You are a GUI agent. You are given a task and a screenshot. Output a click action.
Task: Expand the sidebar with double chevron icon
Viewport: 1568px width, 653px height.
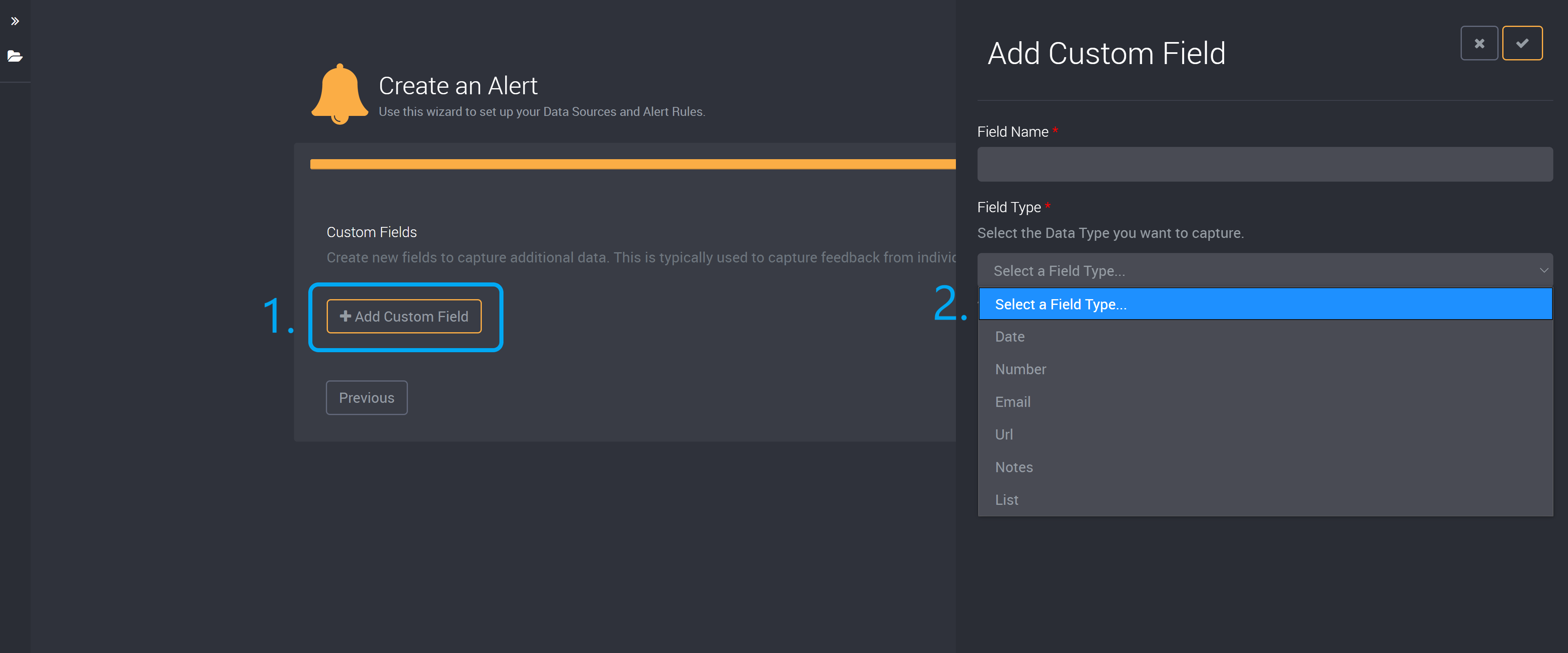coord(15,21)
